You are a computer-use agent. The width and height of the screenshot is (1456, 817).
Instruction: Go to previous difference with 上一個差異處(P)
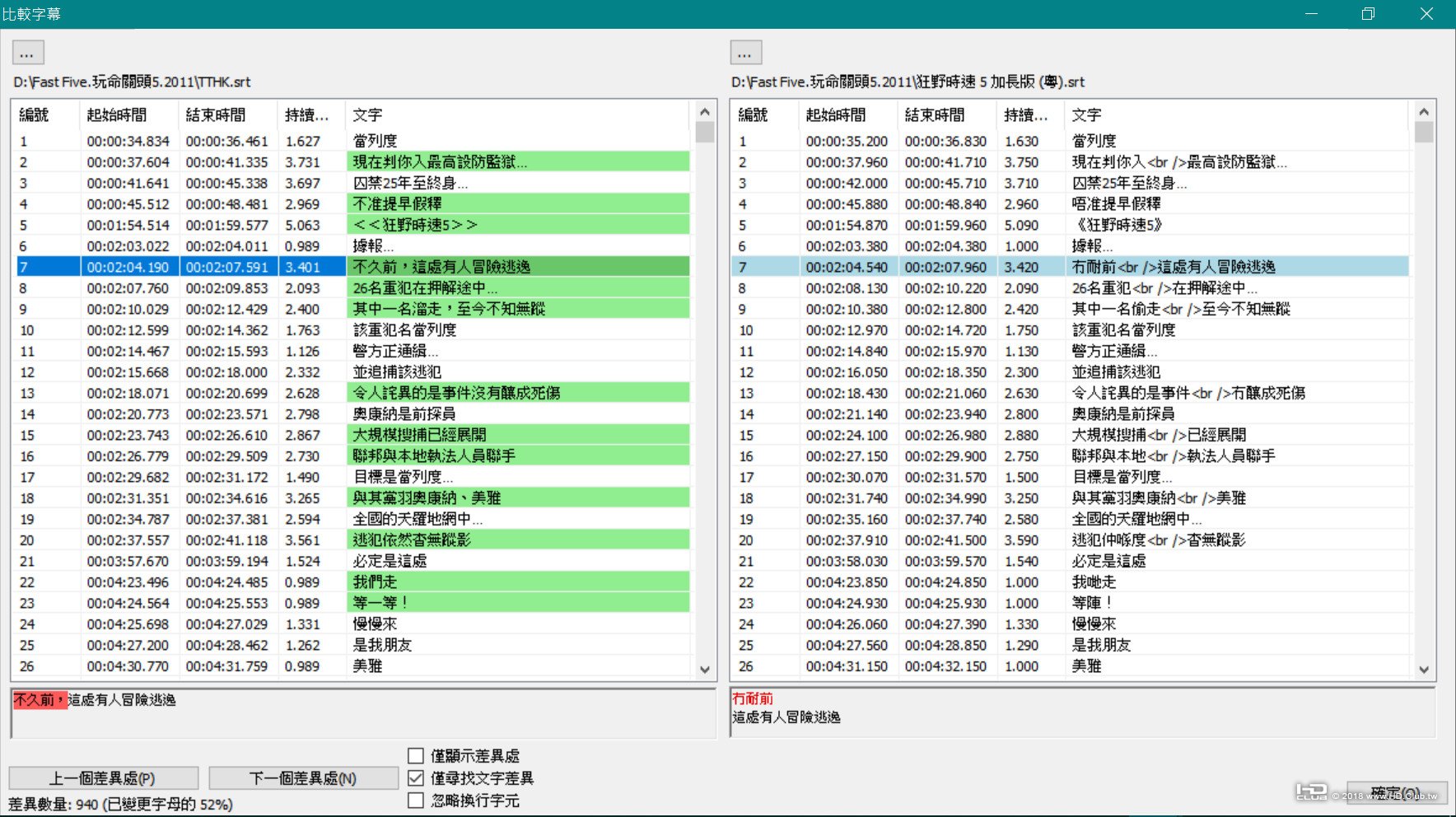point(103,778)
